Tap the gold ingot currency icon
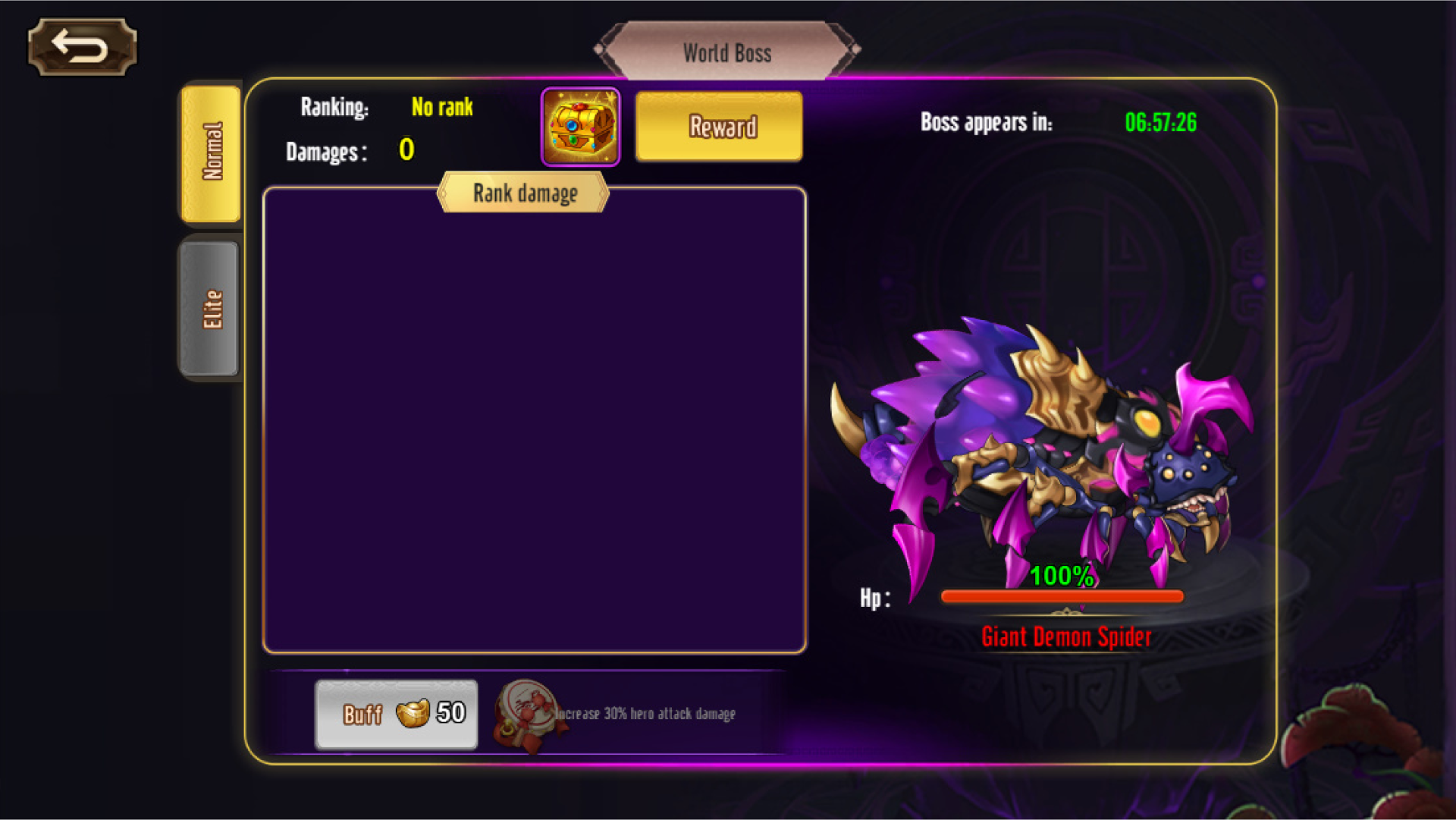 413,713
